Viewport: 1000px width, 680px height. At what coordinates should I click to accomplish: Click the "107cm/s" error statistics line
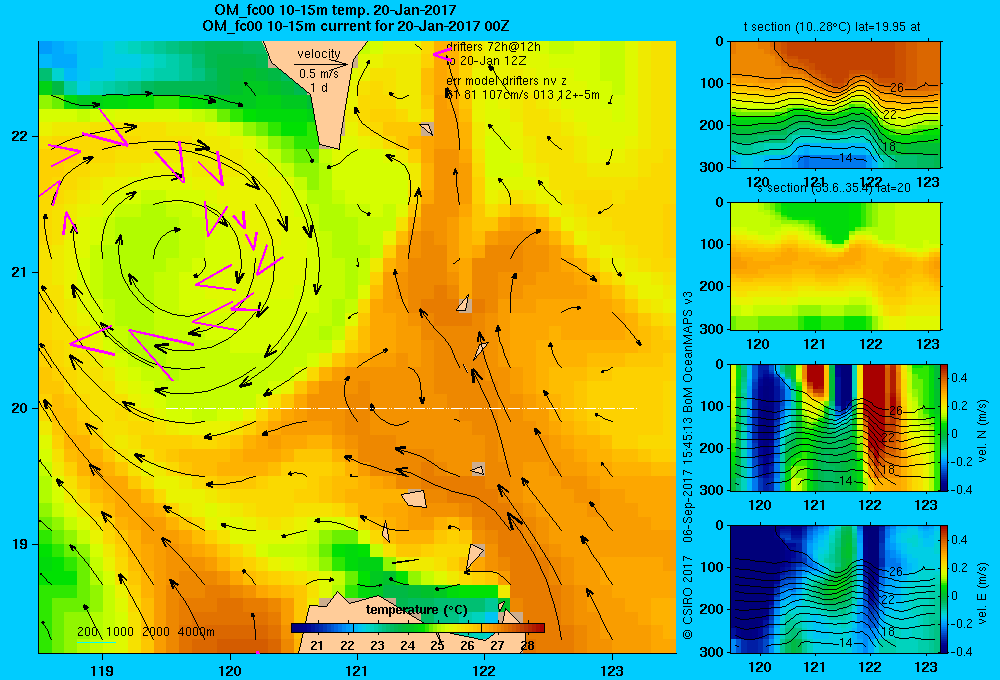[x=522, y=95]
